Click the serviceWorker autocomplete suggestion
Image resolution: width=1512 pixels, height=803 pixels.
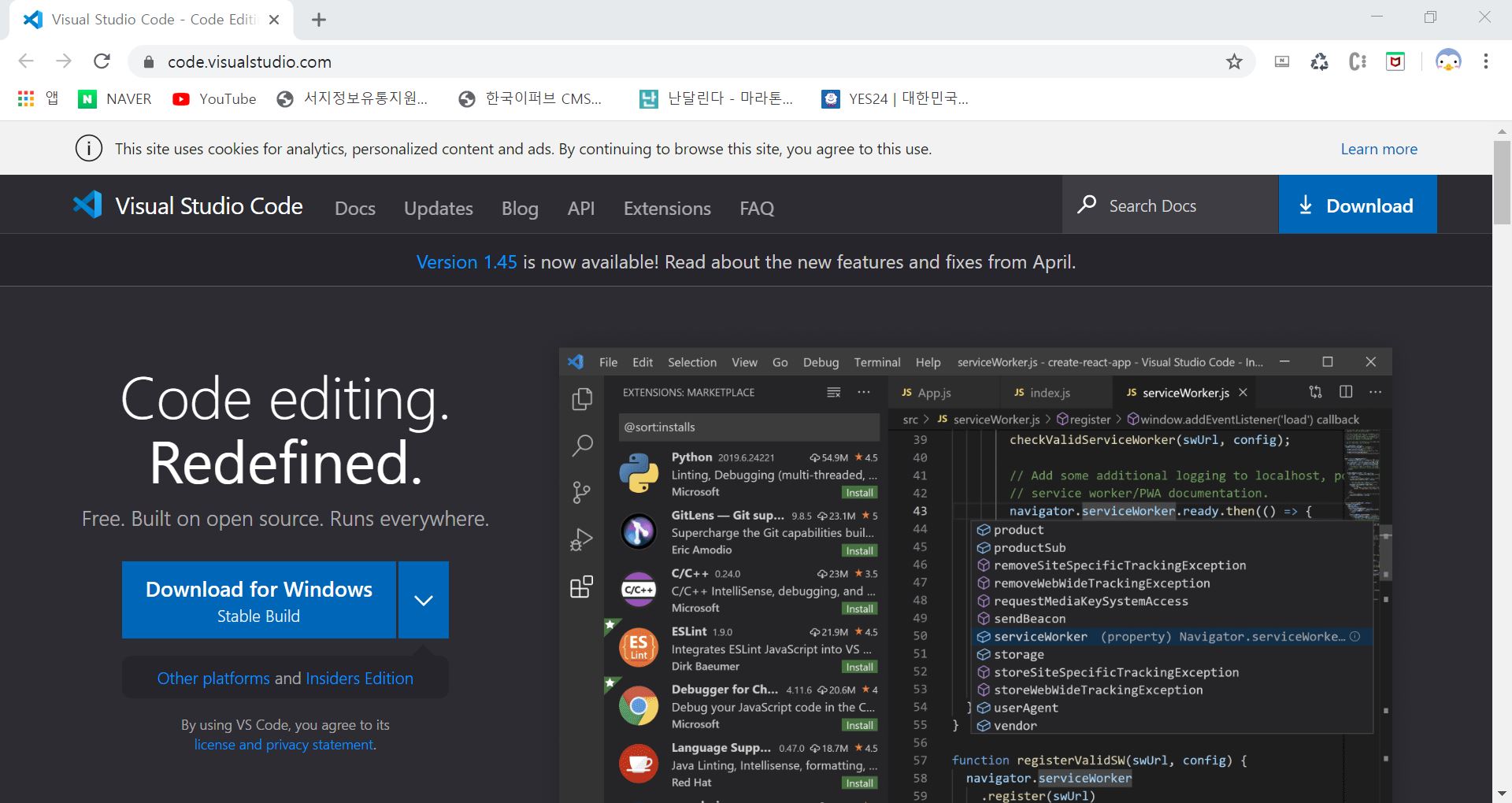click(1172, 636)
